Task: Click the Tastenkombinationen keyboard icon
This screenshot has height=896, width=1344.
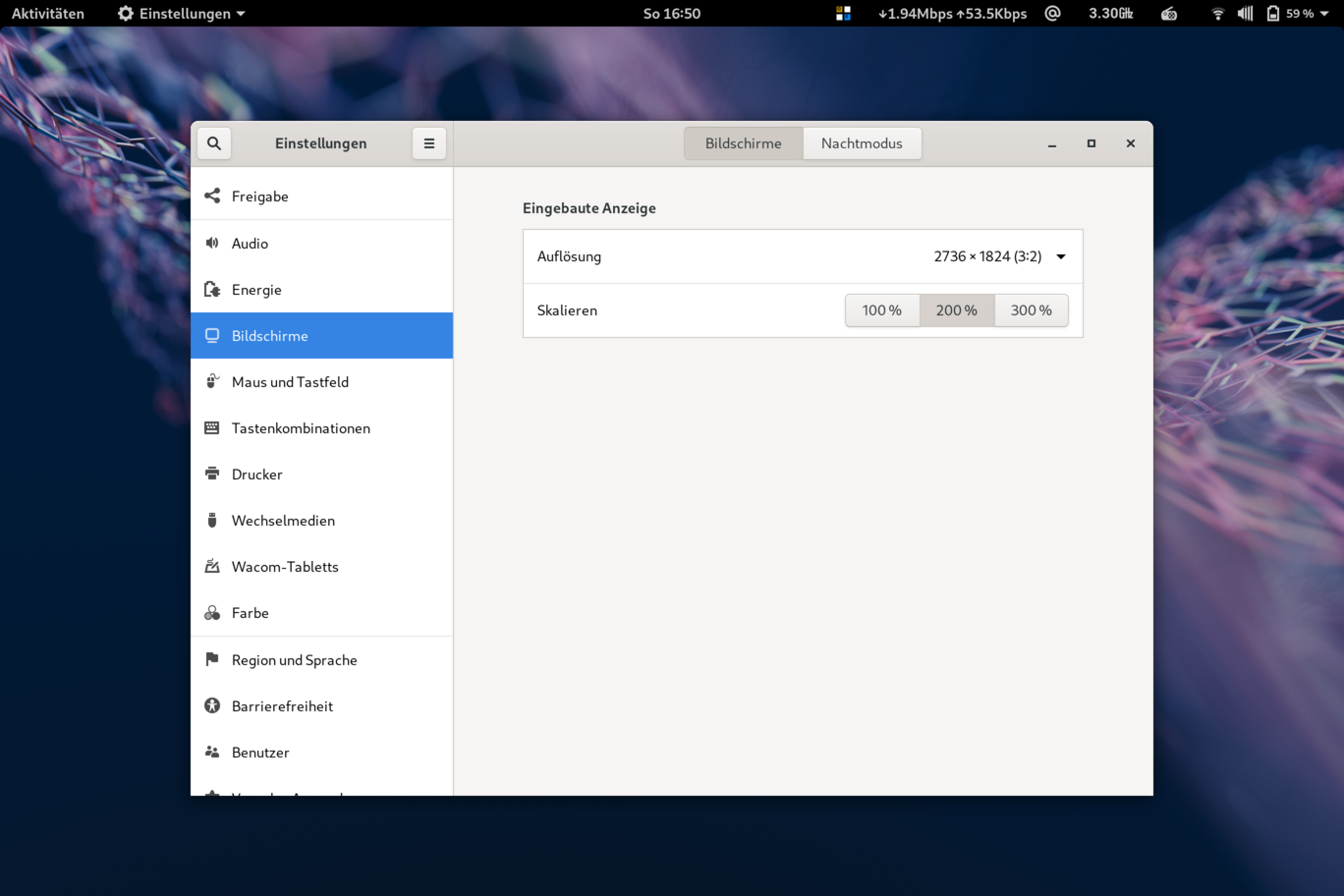Action: 212,427
